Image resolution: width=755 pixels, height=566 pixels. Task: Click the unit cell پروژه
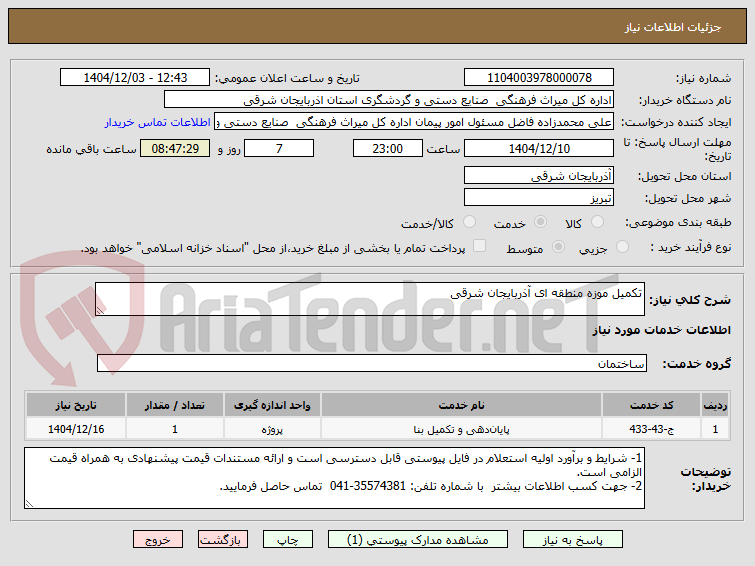272,429
